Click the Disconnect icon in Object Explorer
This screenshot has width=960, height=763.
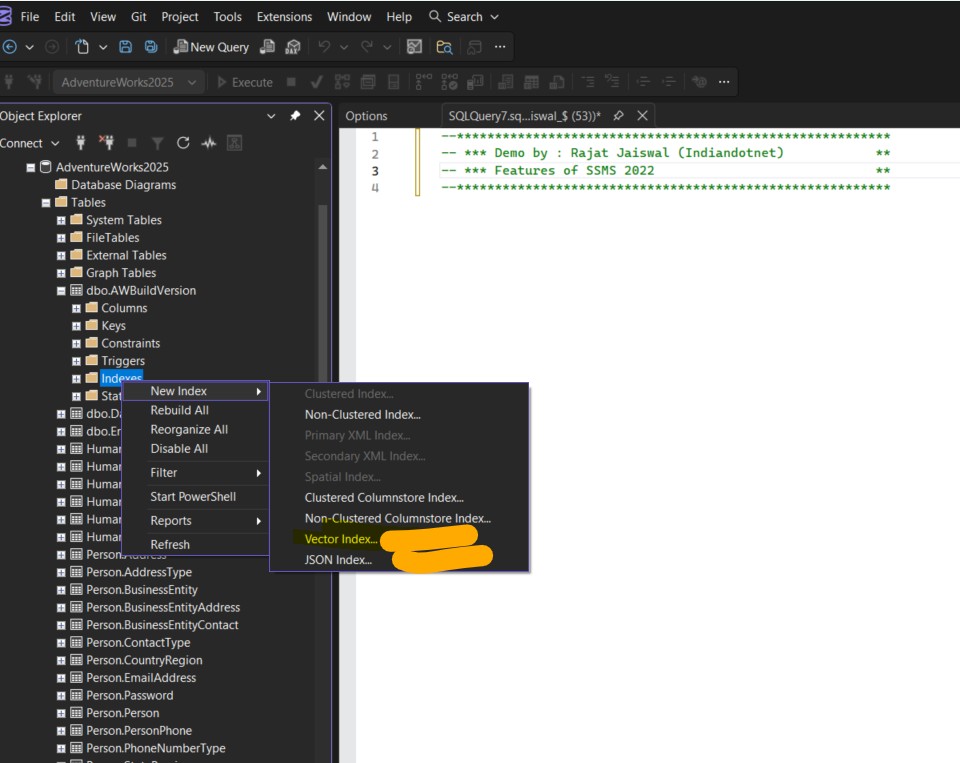pyautogui.click(x=108, y=141)
